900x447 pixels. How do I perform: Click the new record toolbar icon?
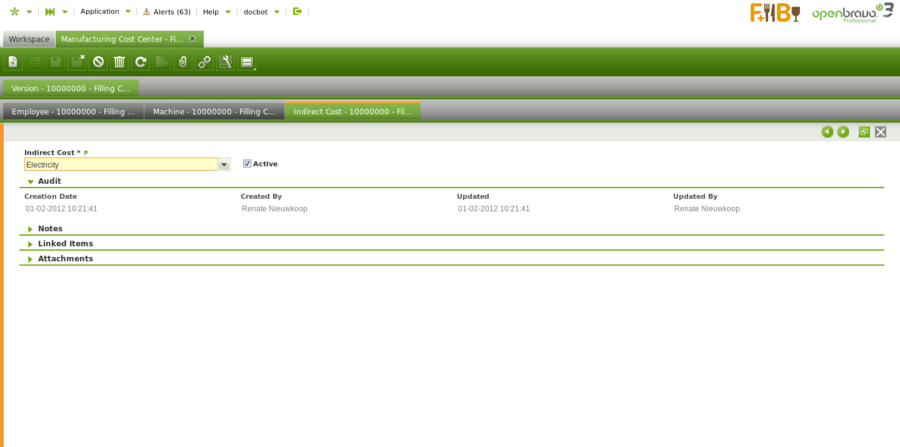point(13,62)
